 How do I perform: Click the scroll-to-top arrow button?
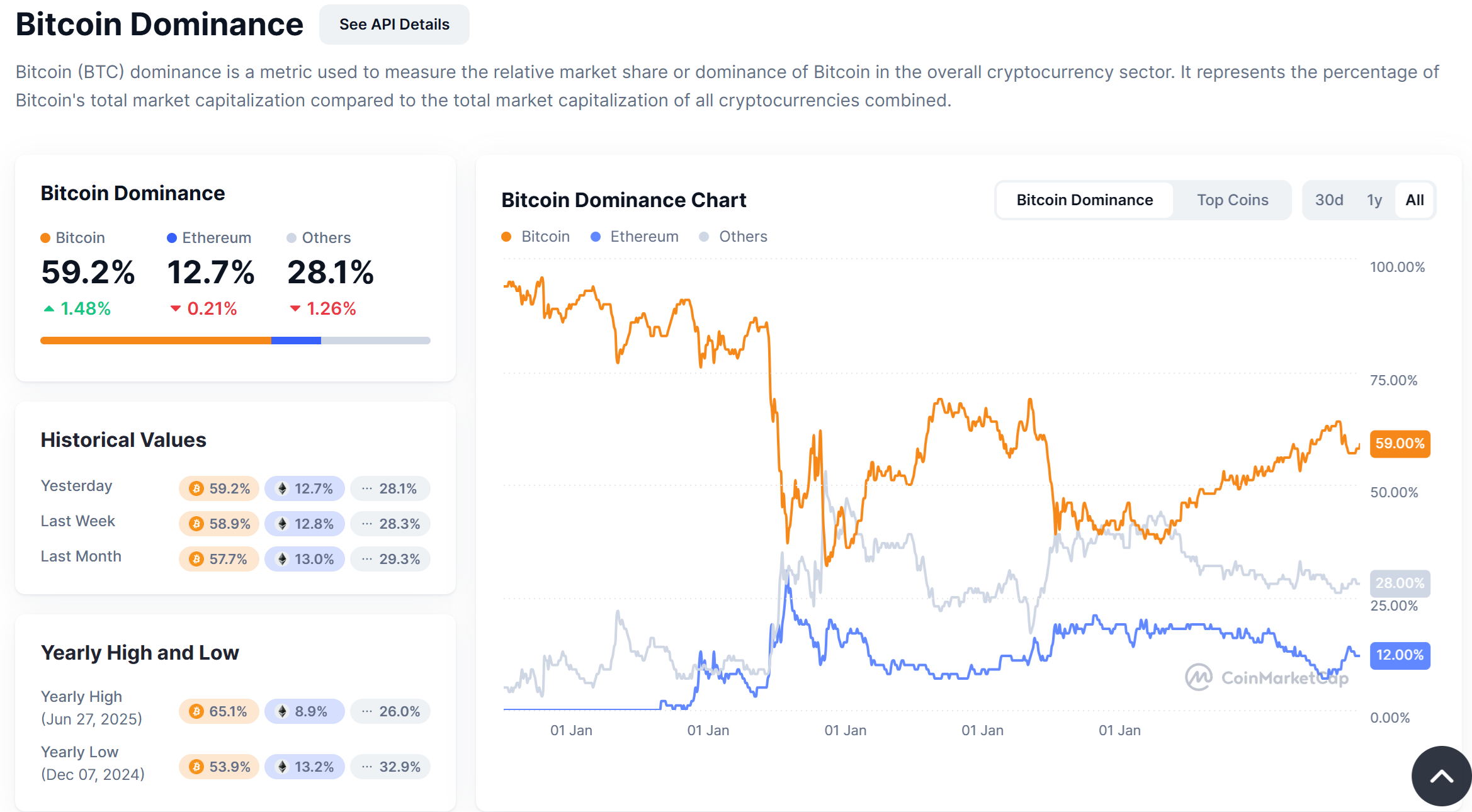point(1441,776)
